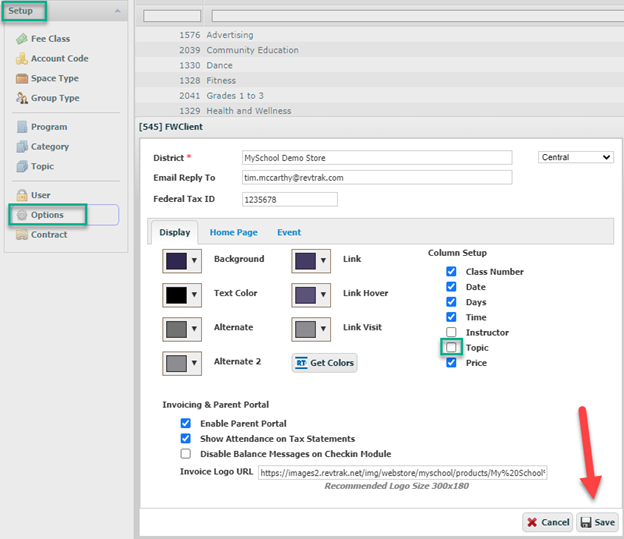Open Program setup item
This screenshot has height=539, width=624.
(x=49, y=127)
